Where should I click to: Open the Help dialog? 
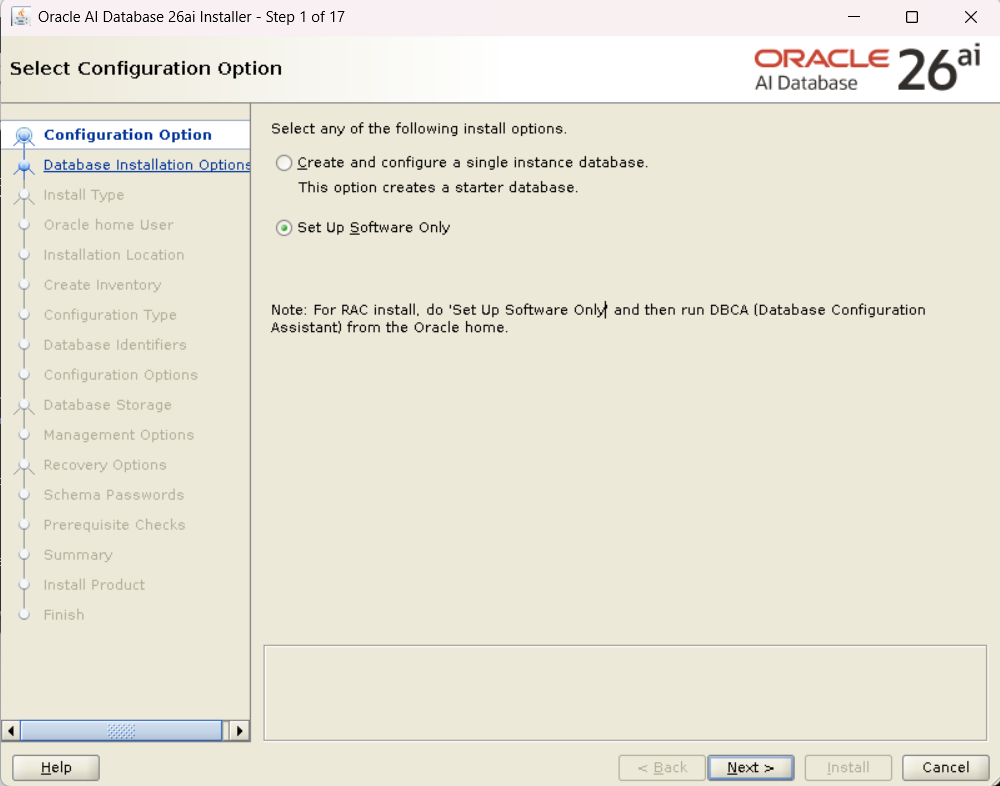pyautogui.click(x=56, y=767)
